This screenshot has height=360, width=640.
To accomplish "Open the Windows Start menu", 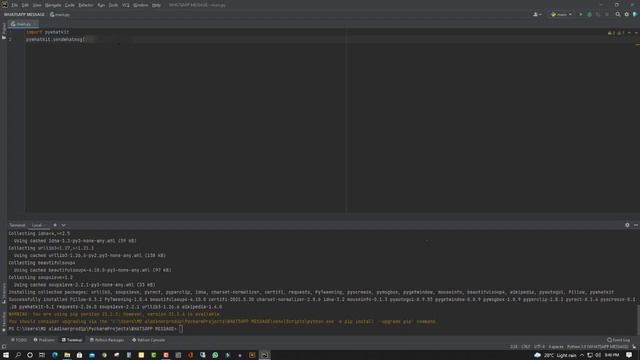I will (x=6, y=355).
